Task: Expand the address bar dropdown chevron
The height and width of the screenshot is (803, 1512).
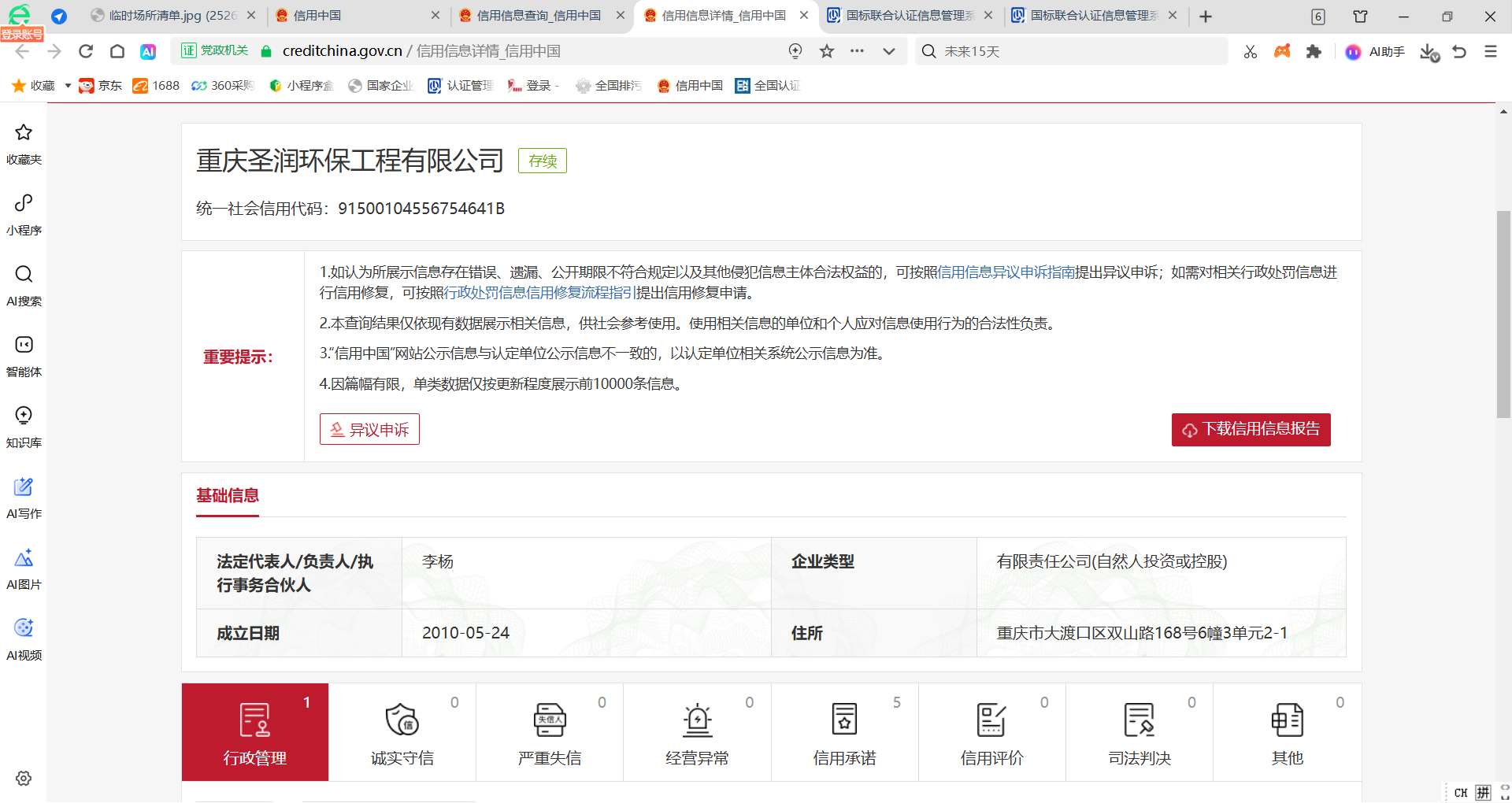Action: 889,51
